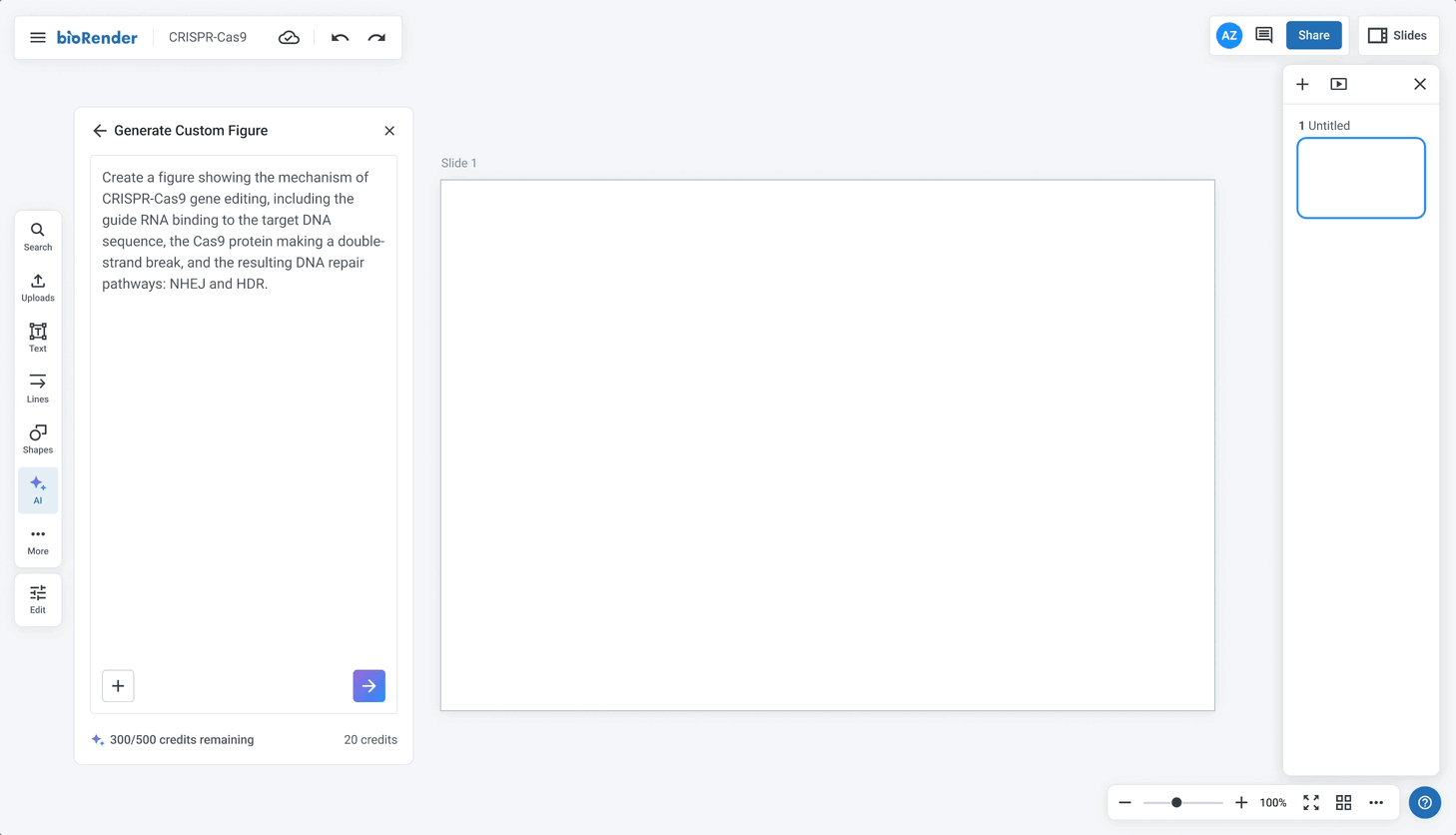Toggle fullscreen view mode
Viewport: 1456px width, 835px height.
[1311, 803]
